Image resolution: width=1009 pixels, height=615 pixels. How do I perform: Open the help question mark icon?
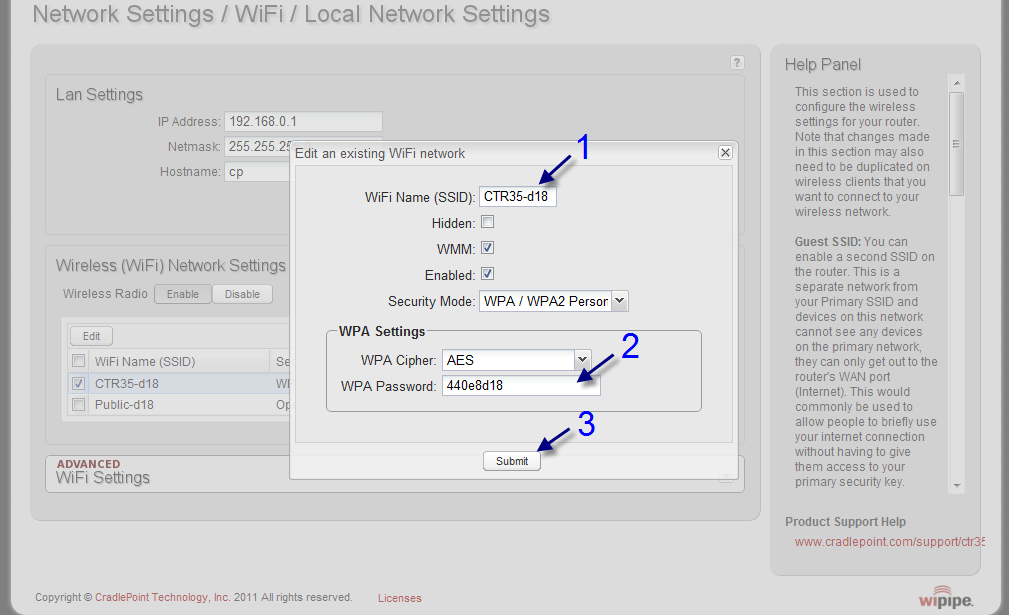click(x=737, y=62)
